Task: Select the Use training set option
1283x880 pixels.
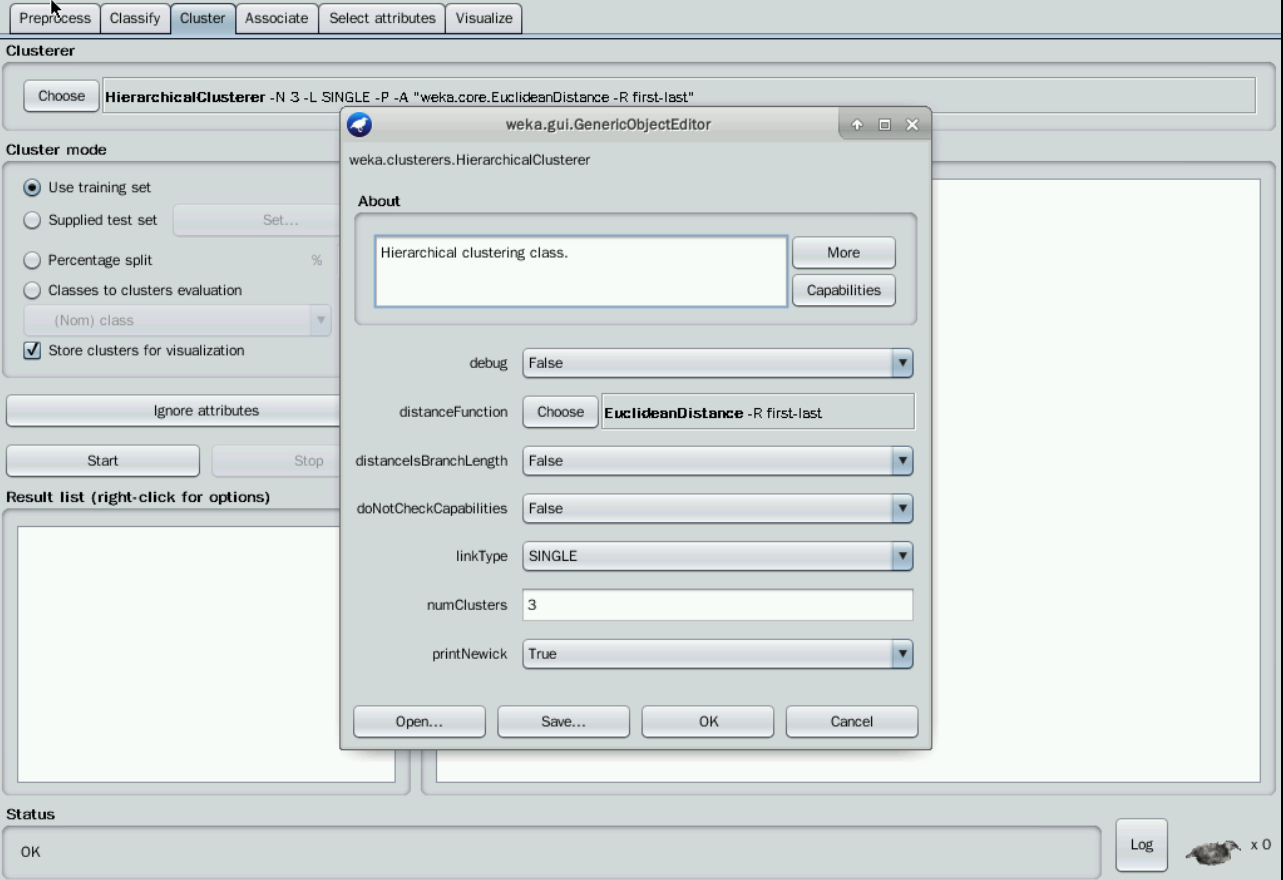Action: (x=33, y=188)
